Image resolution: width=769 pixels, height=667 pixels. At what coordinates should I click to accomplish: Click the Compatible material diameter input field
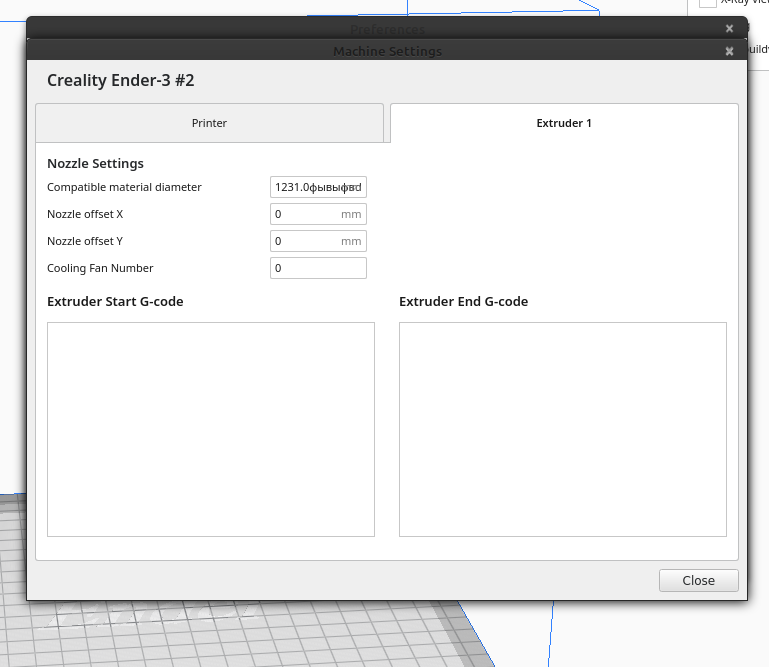coord(317,187)
